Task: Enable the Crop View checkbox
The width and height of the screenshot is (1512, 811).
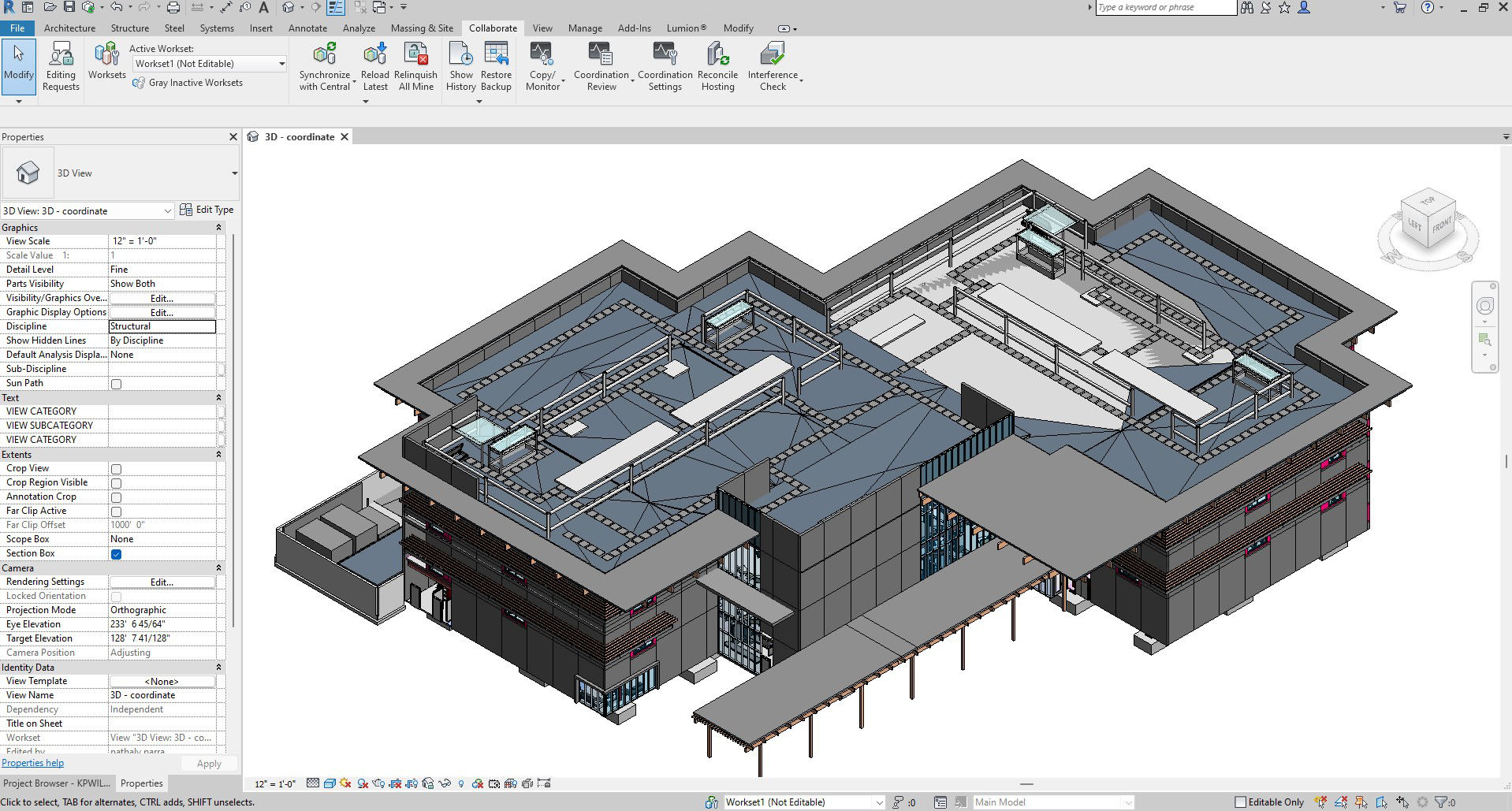Action: [x=116, y=469]
